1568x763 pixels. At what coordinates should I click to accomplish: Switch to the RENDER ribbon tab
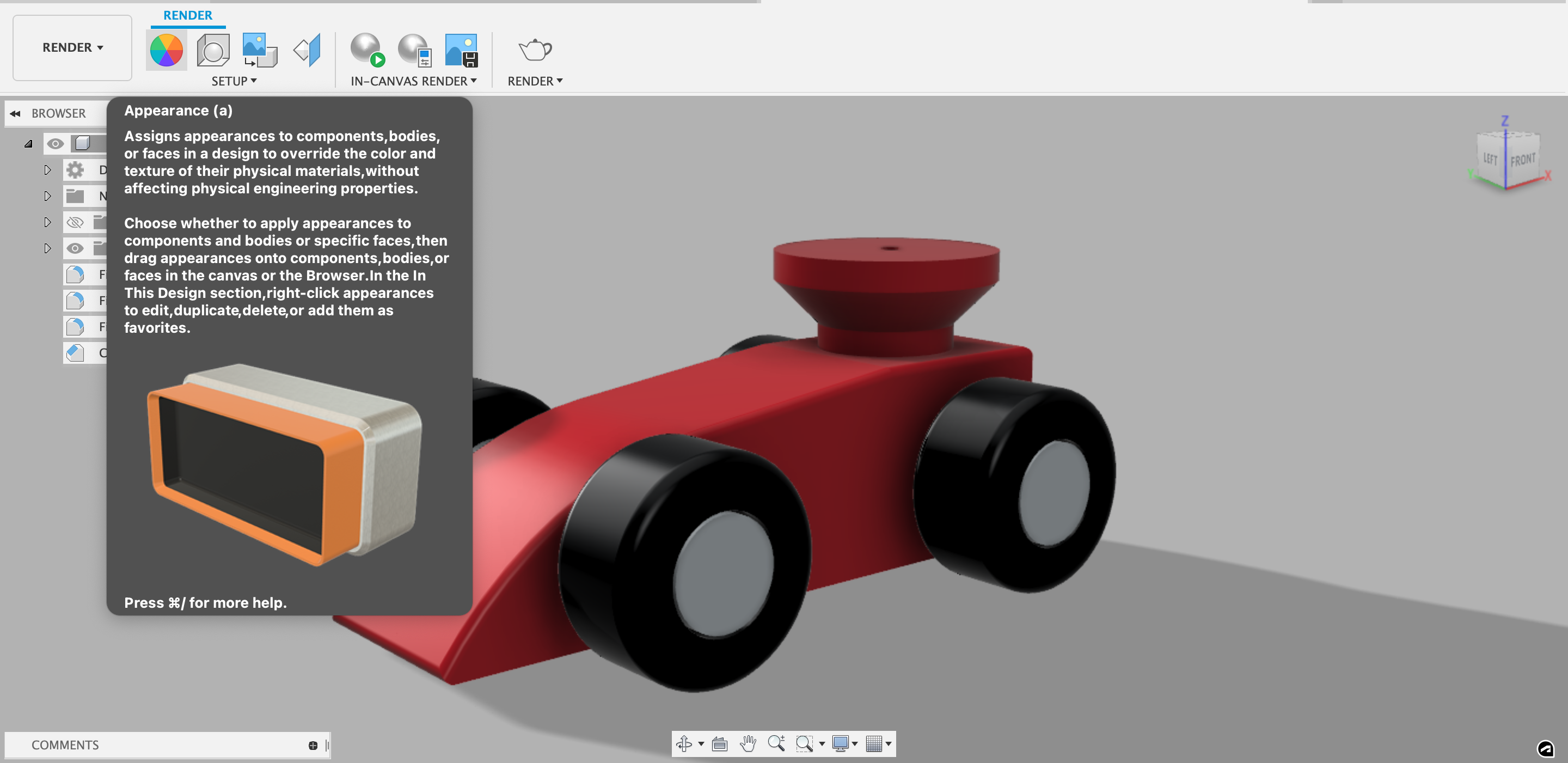[187, 15]
